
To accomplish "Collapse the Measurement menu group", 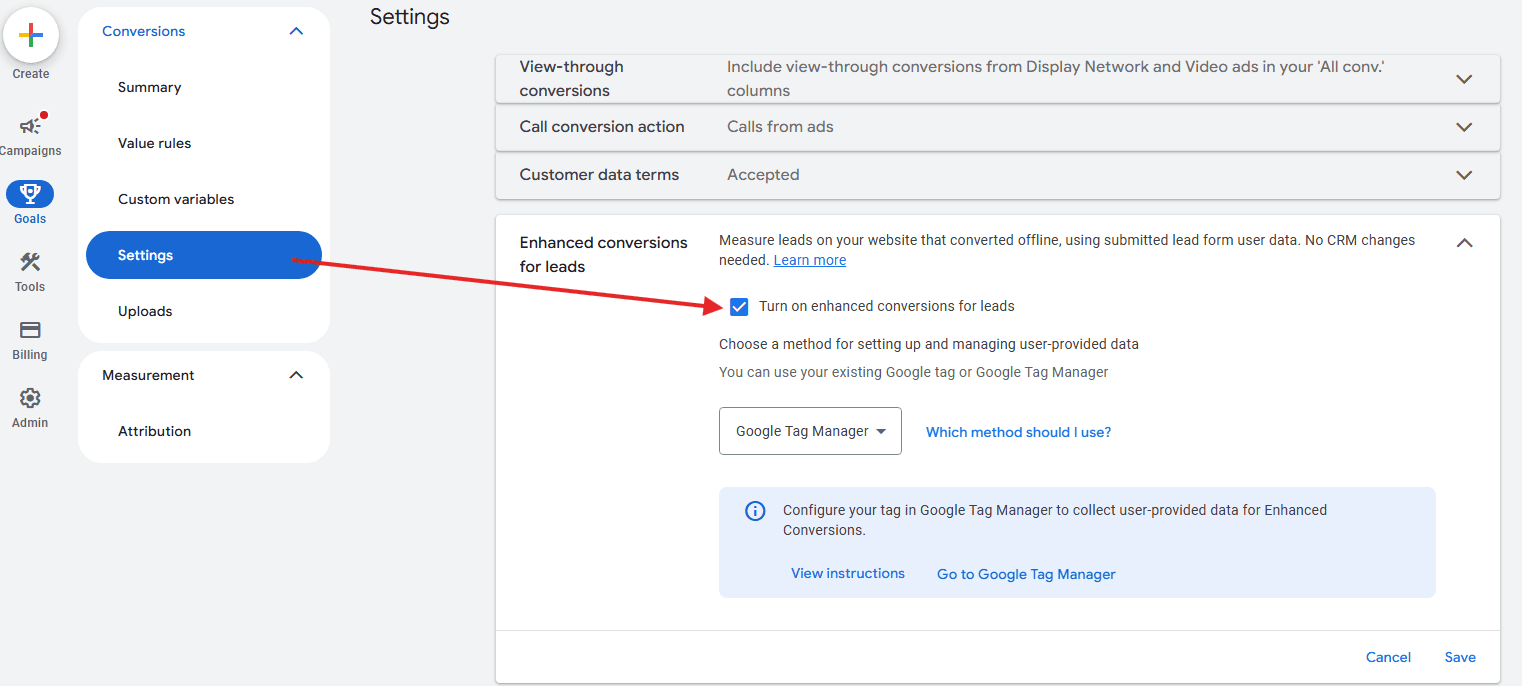I will pyautogui.click(x=296, y=375).
